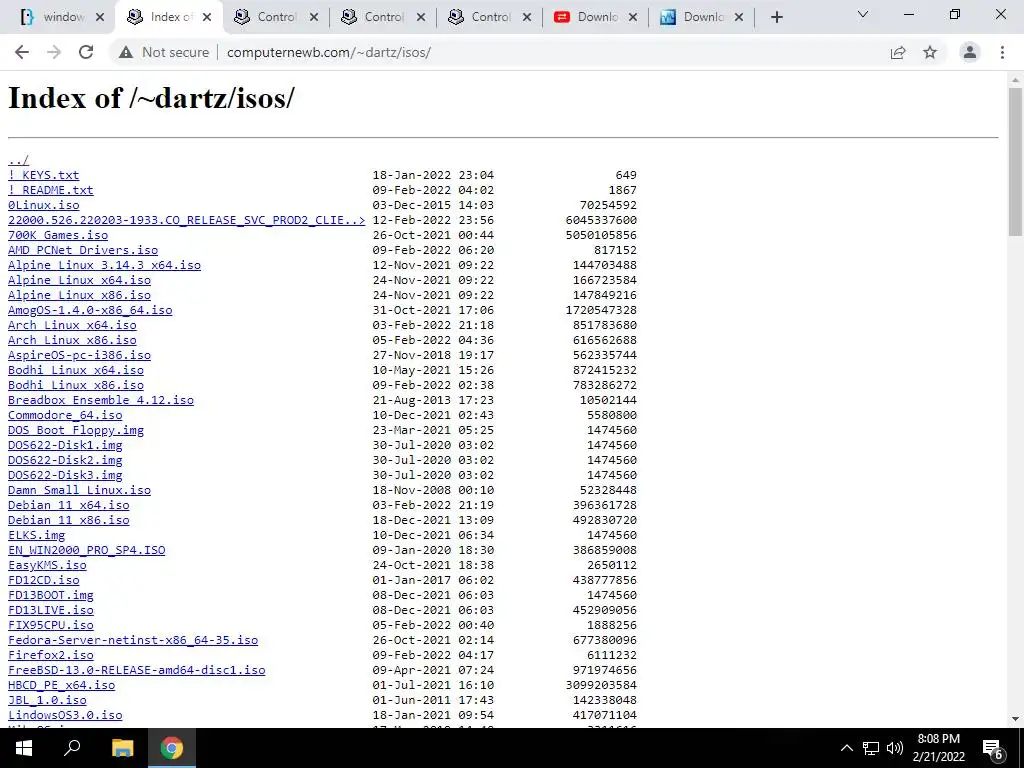1024x768 pixels.
Task: Close the first 'window' tab
Action: (100, 17)
